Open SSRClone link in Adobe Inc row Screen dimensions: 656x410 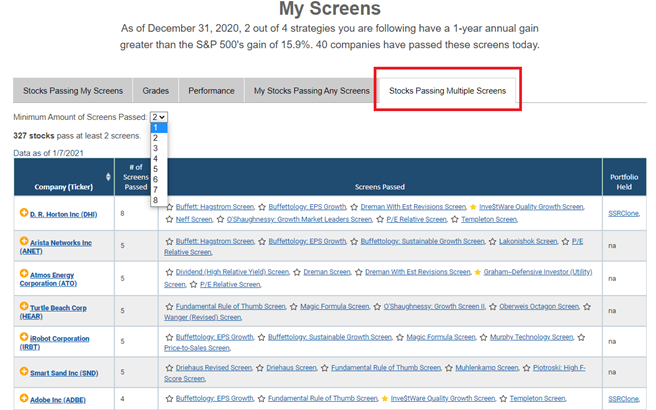point(623,399)
